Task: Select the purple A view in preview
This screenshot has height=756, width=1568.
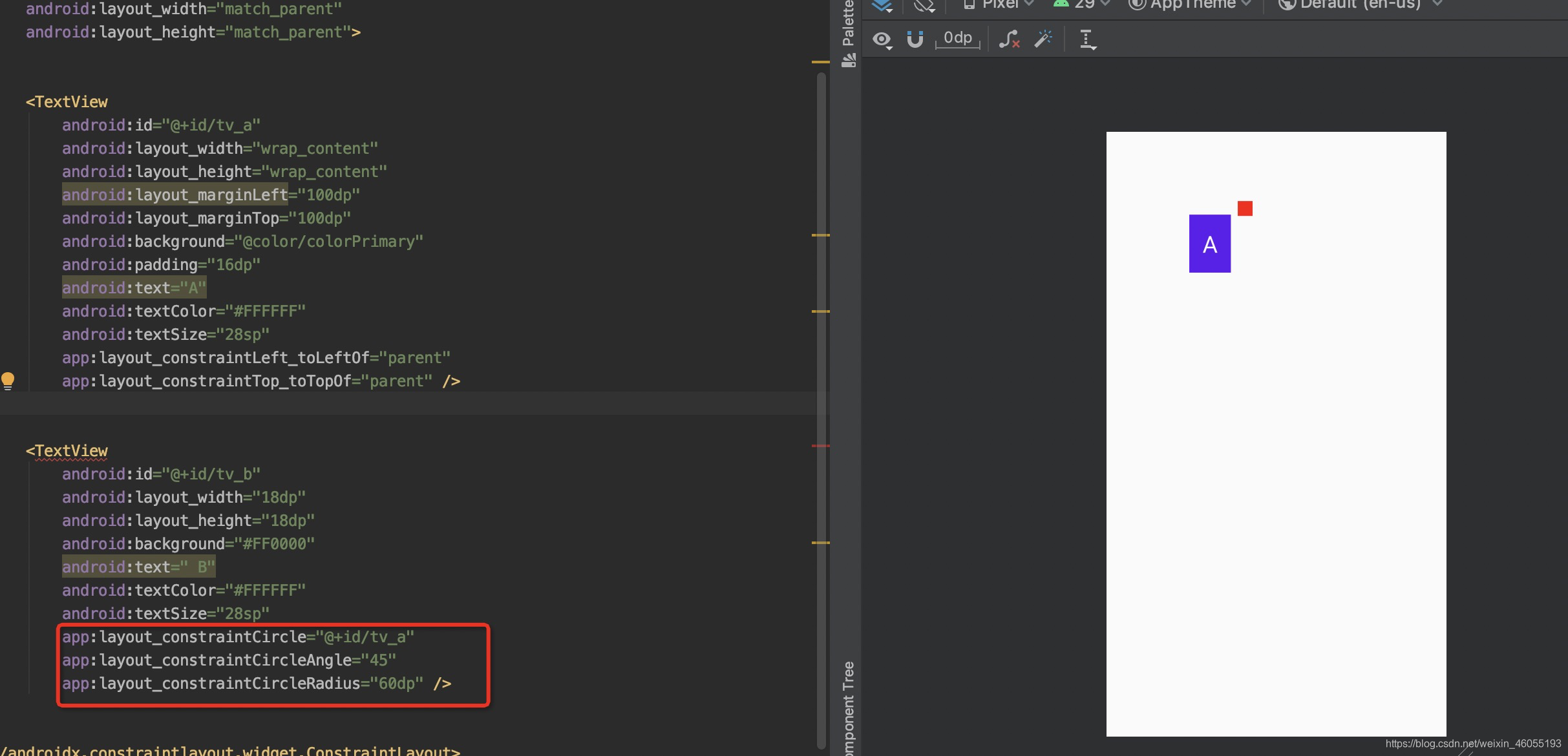Action: 1209,244
